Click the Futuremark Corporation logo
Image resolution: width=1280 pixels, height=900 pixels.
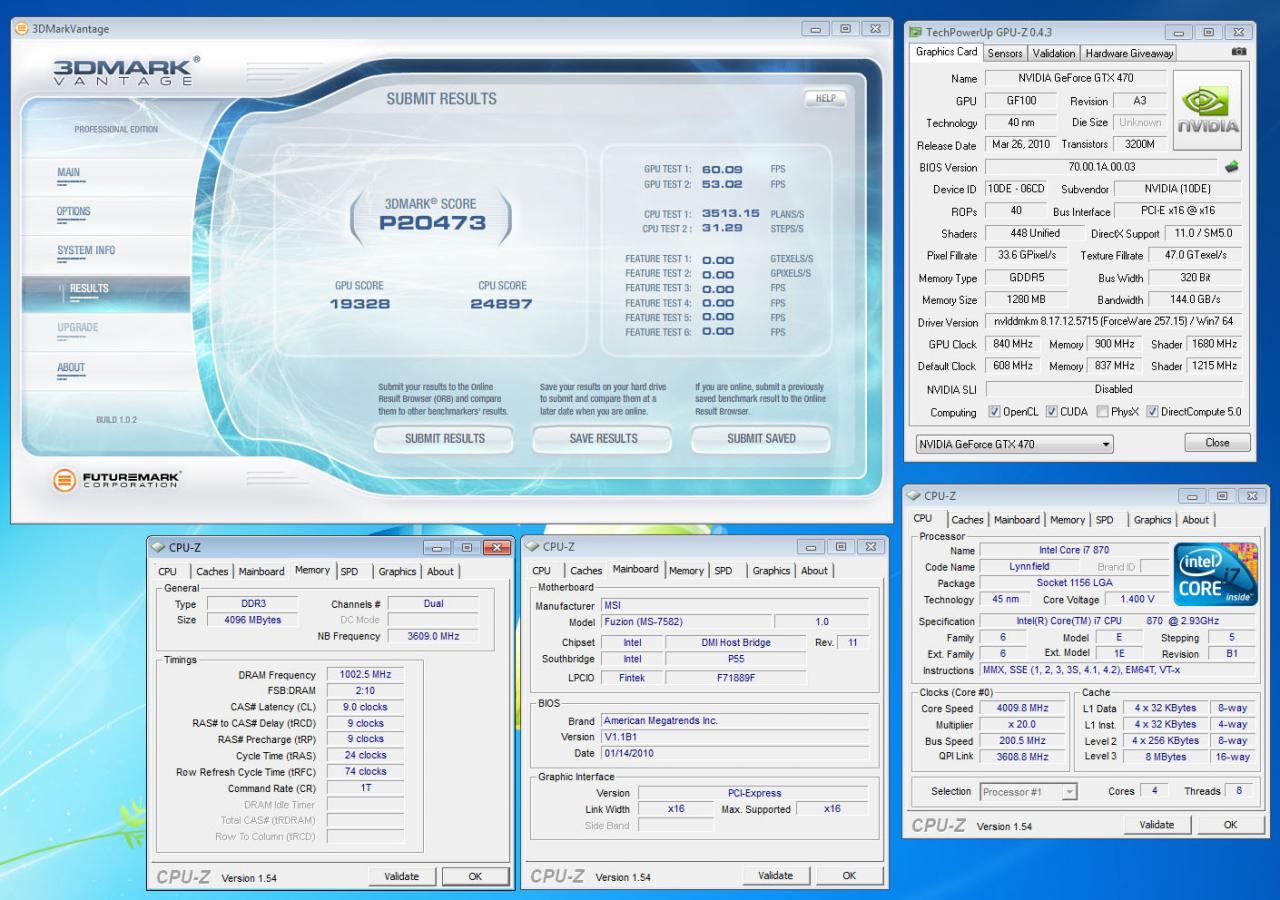coord(117,481)
